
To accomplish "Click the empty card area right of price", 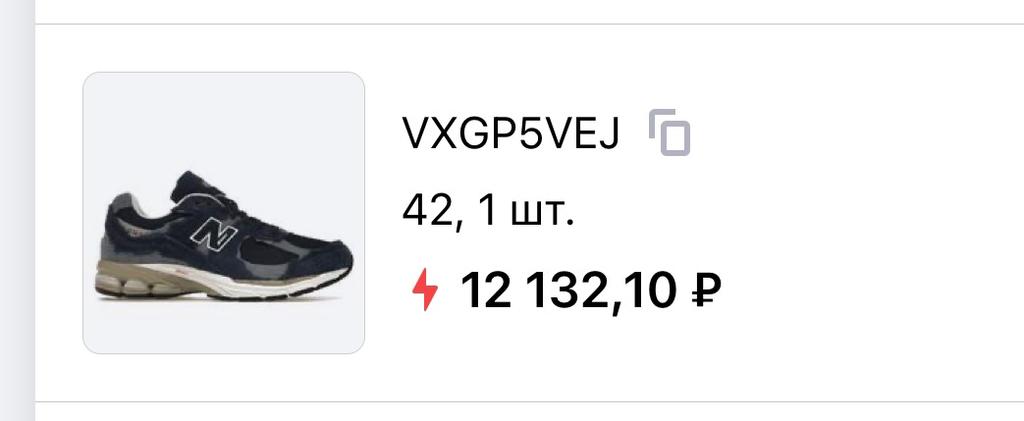I will 869,290.
